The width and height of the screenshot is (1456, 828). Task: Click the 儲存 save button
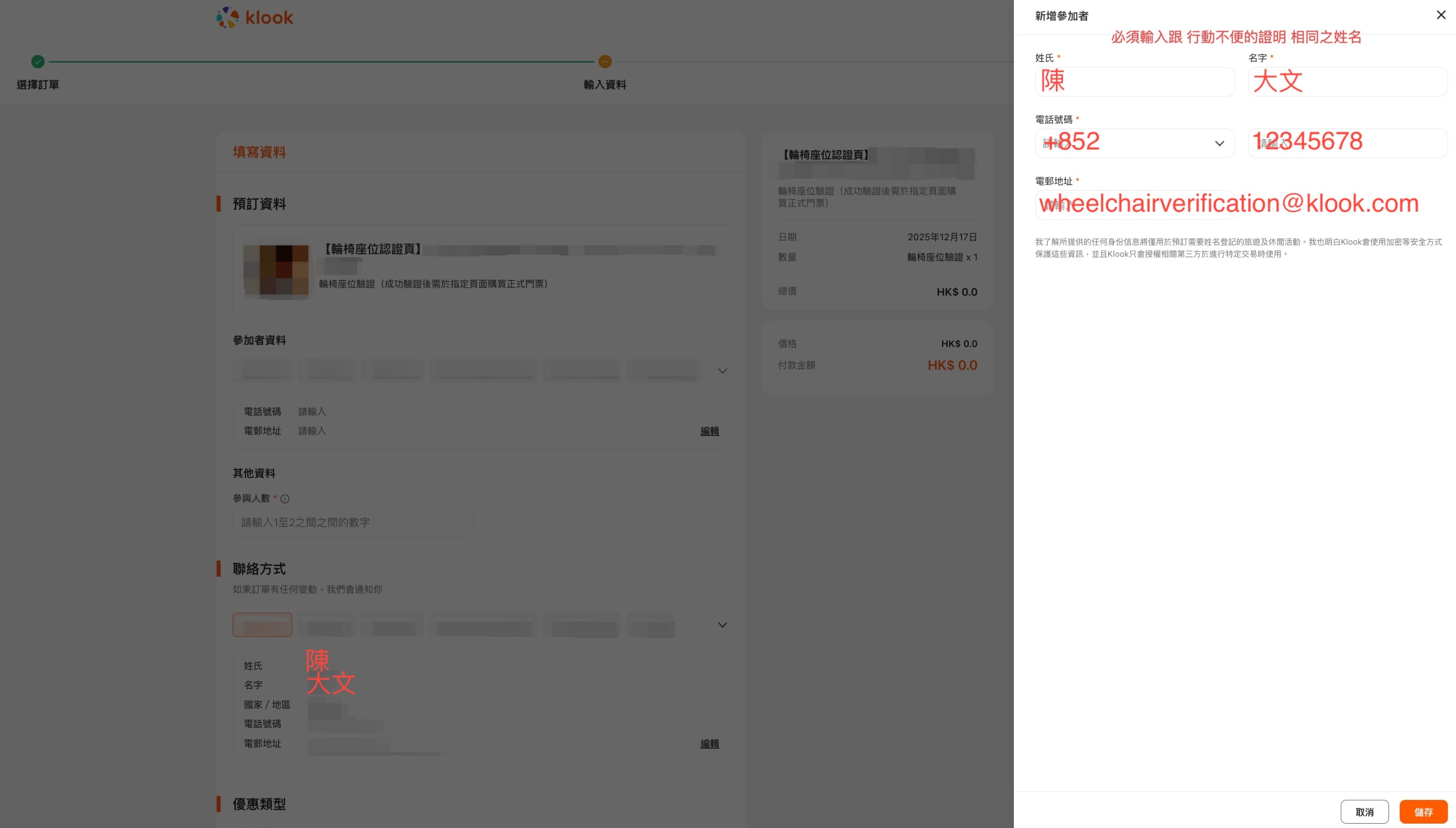(x=1423, y=811)
